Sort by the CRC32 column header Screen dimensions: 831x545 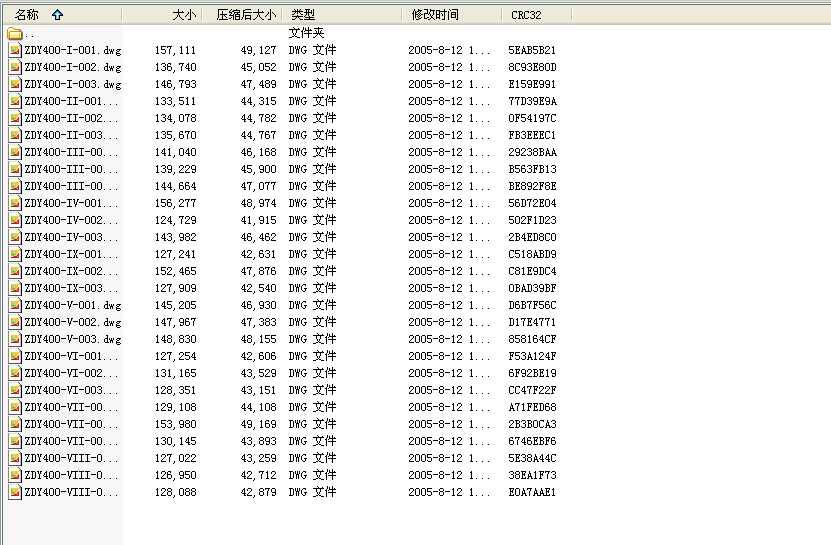click(536, 15)
